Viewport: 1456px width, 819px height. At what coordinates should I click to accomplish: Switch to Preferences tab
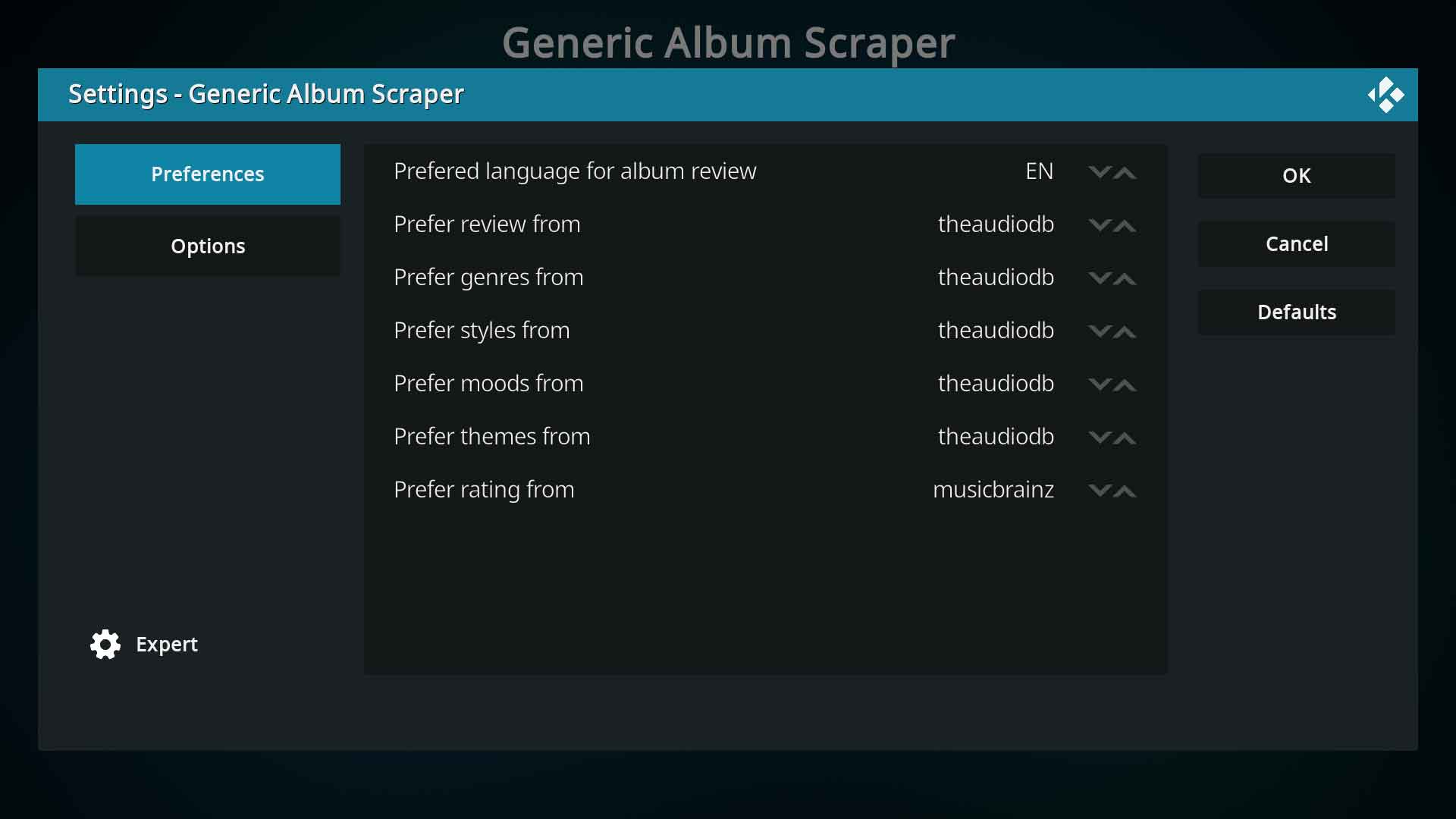(x=208, y=174)
